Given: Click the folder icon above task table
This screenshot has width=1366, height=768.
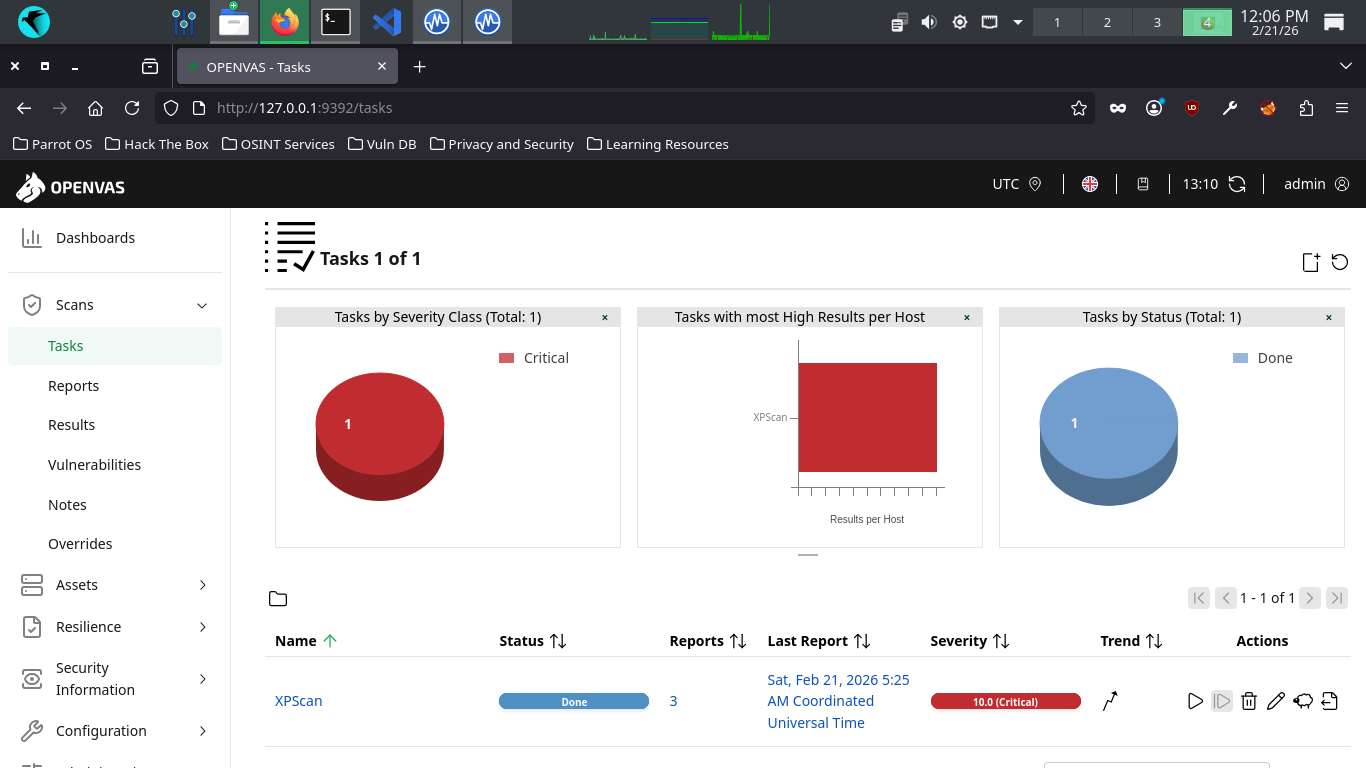Looking at the screenshot, I should pos(278,599).
